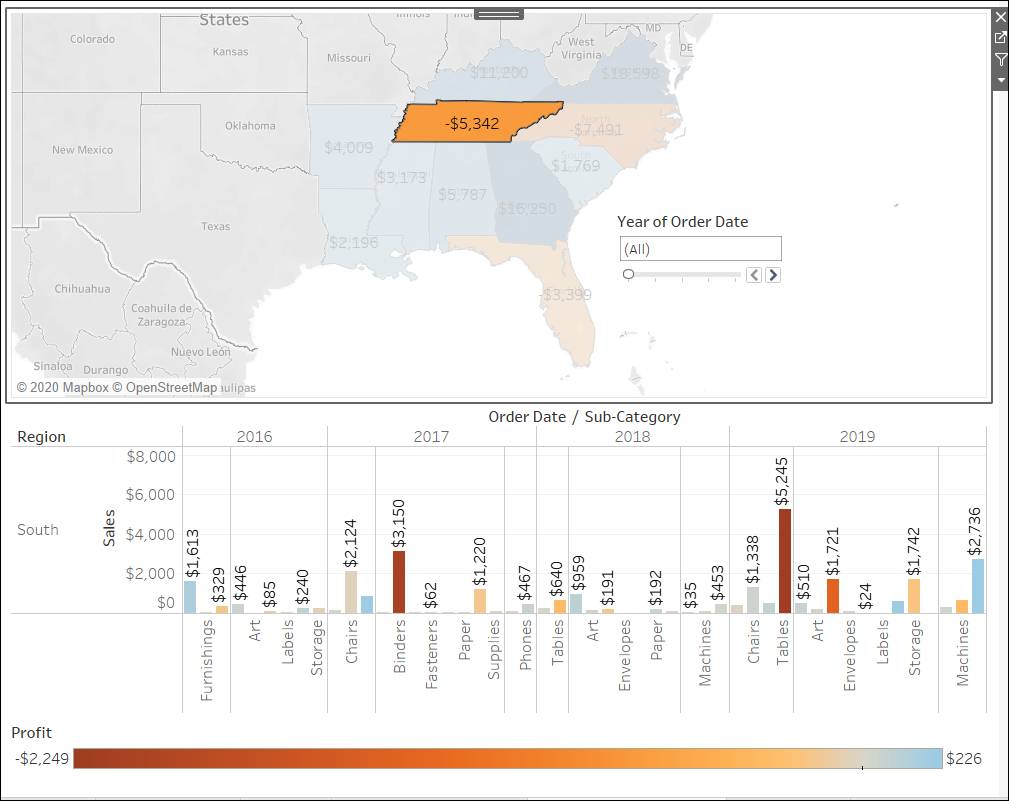The height and width of the screenshot is (801, 1009).
Task: Click the open-in-new-window icon on the side toolbar
Action: click(999, 36)
